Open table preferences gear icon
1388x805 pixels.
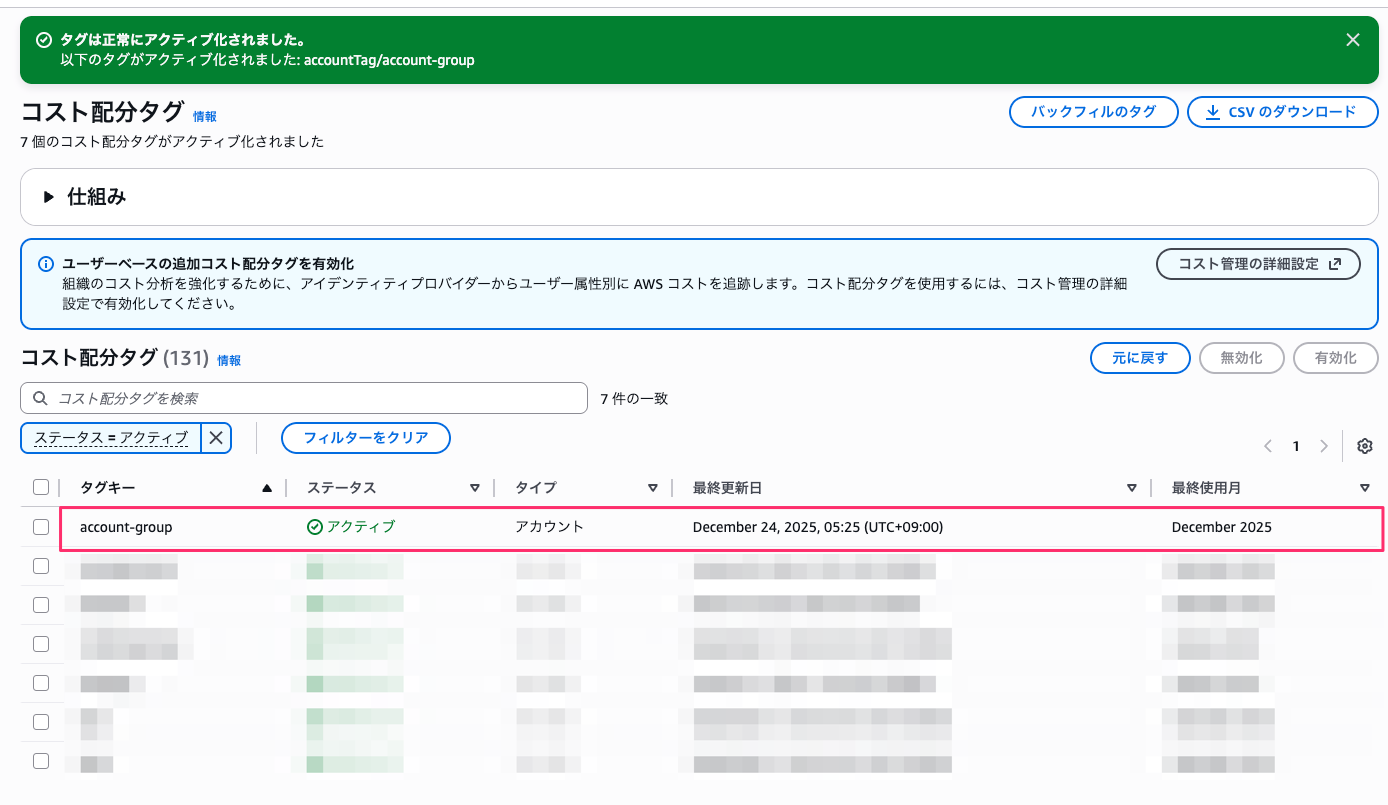tap(1364, 446)
